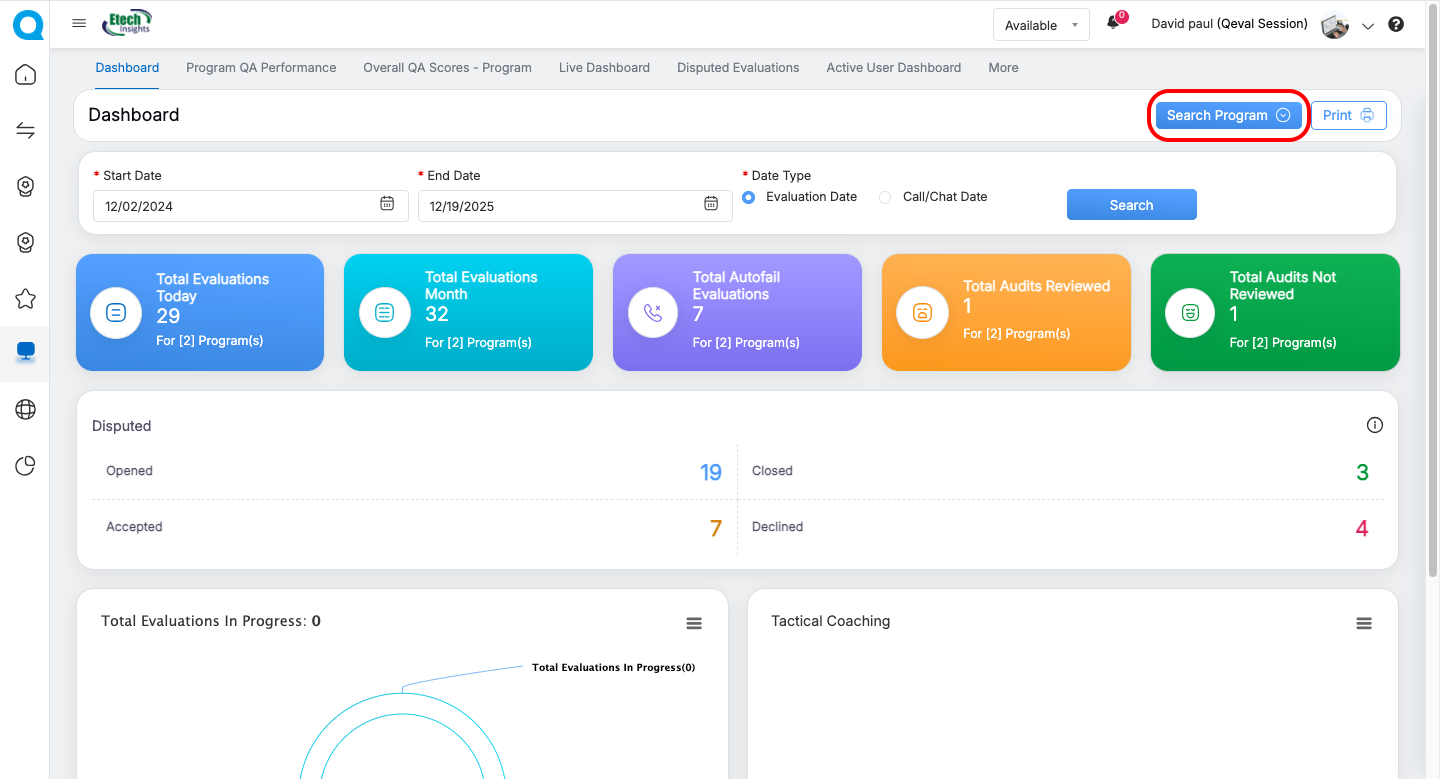Switch to Program QA Performance tab

pyautogui.click(x=261, y=68)
